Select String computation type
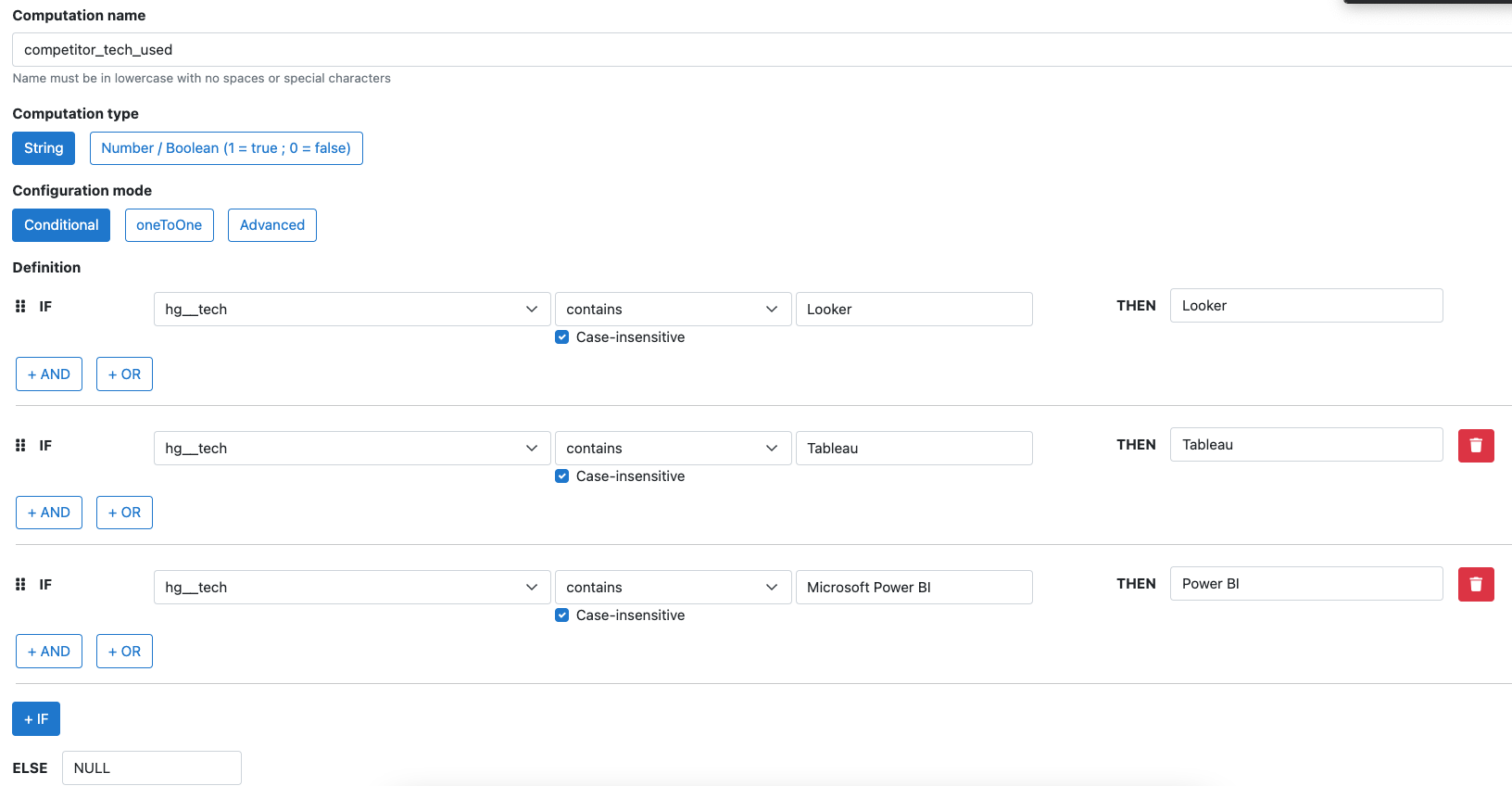Viewport: 1512px width, 786px height. (44, 148)
